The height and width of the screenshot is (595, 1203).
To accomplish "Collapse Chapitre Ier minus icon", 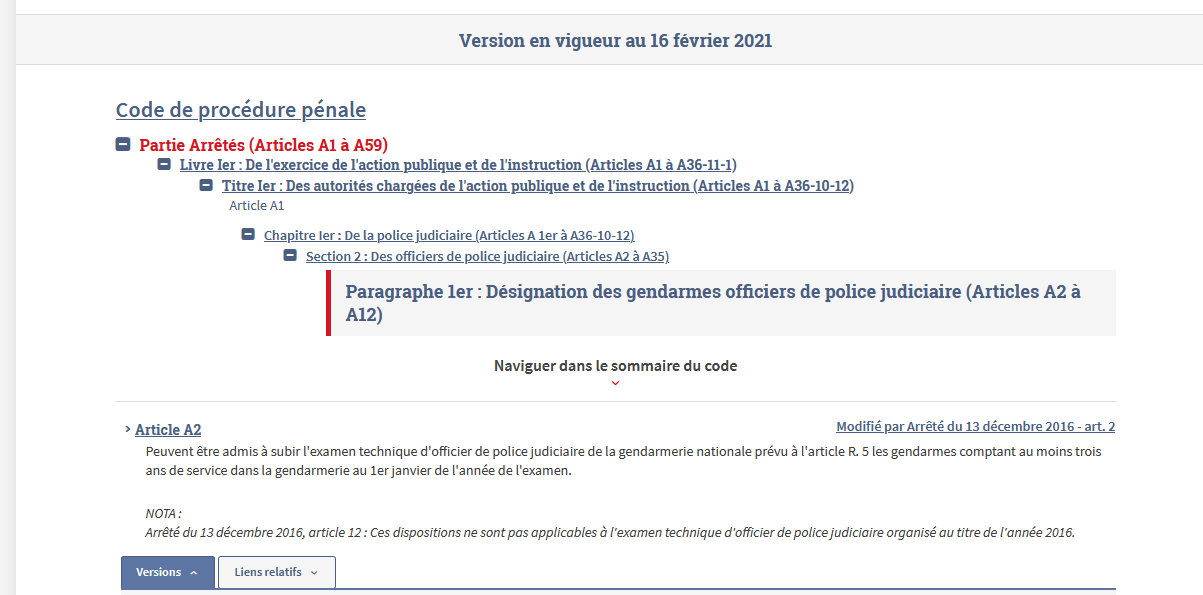I will click(x=248, y=235).
